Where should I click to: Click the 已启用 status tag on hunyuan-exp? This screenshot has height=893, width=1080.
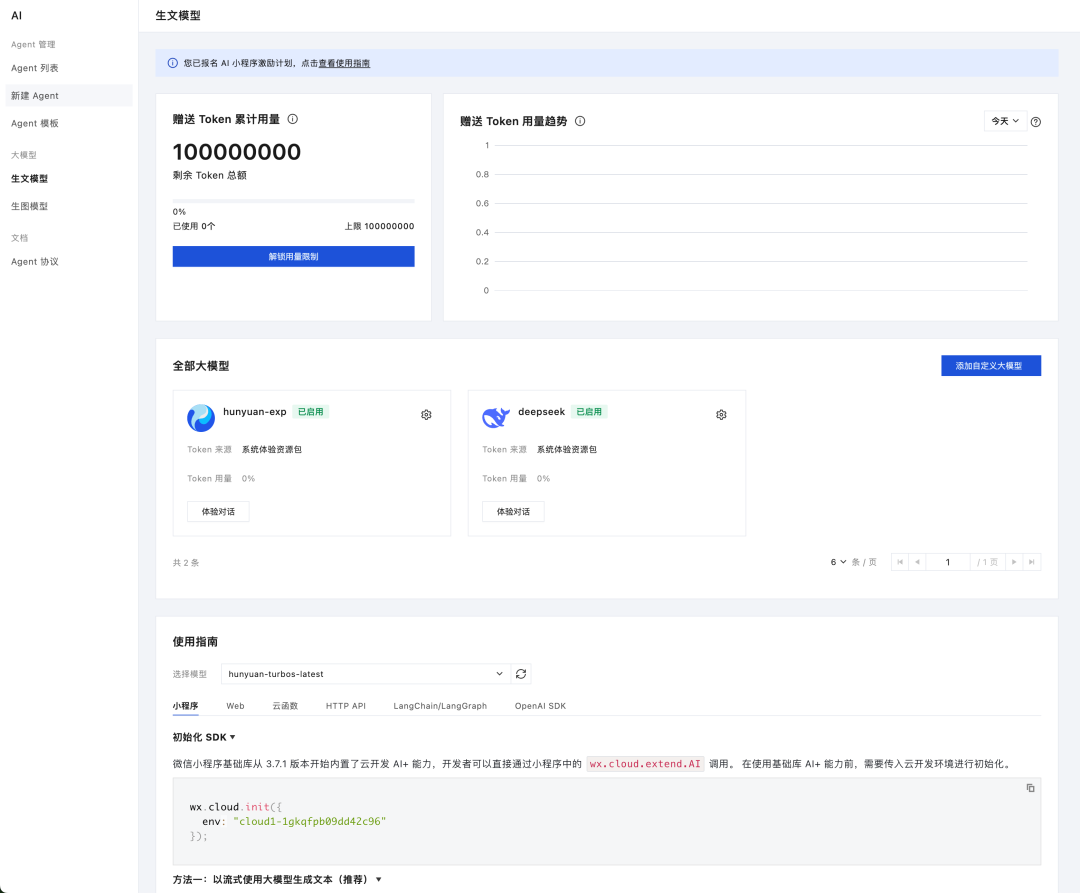[x=311, y=412]
